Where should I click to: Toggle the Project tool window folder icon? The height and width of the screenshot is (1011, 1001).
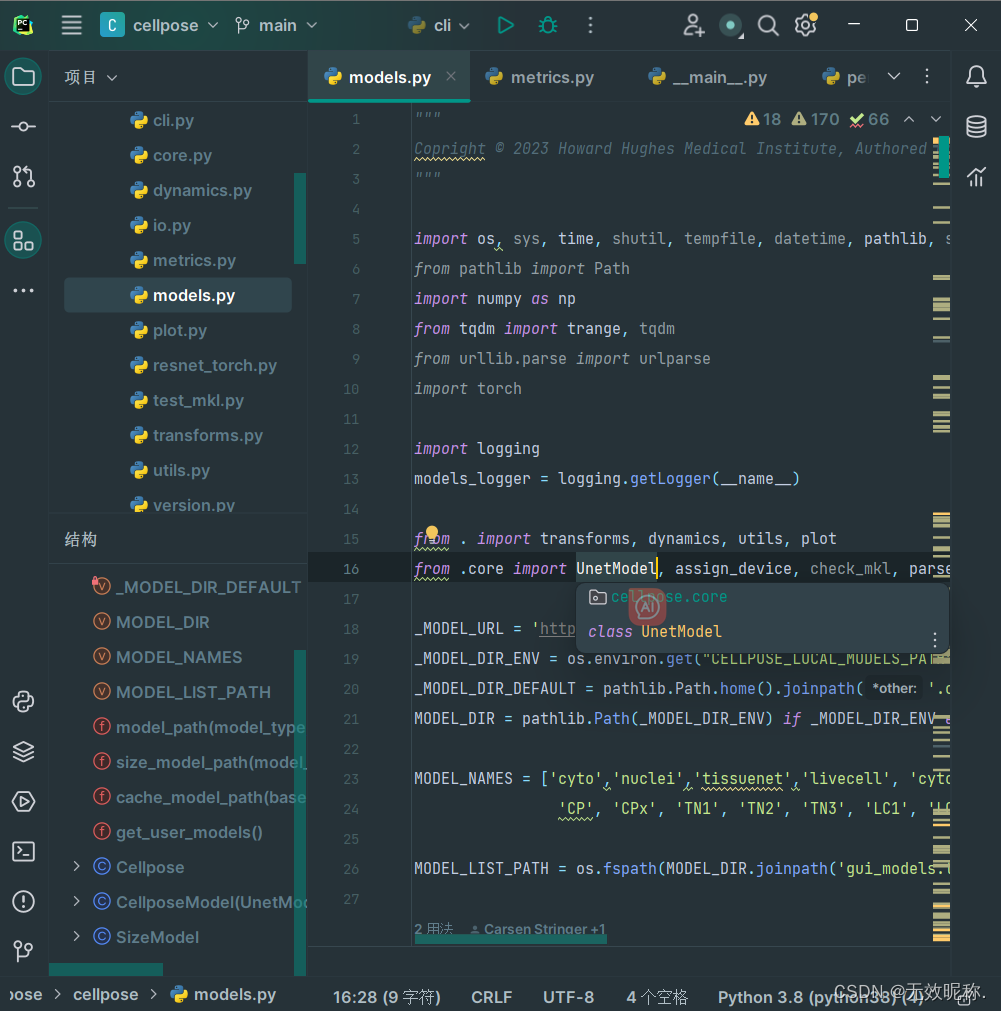(x=23, y=77)
